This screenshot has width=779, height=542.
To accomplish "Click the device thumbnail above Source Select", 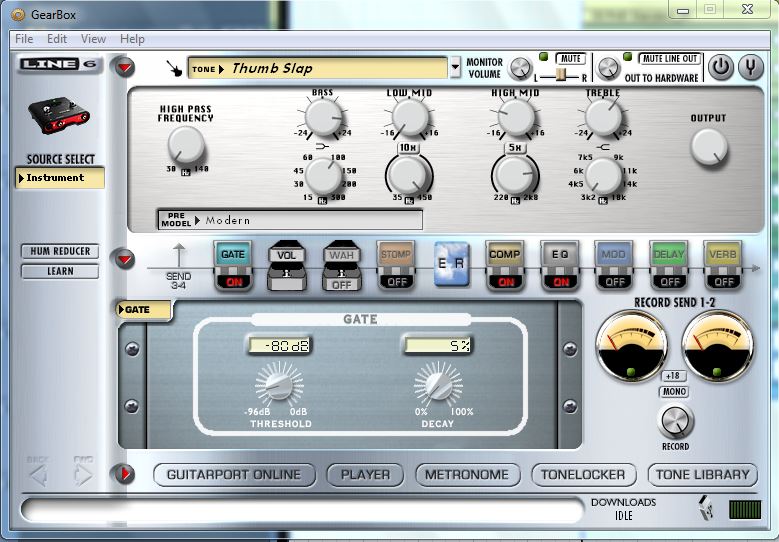I will pyautogui.click(x=59, y=115).
